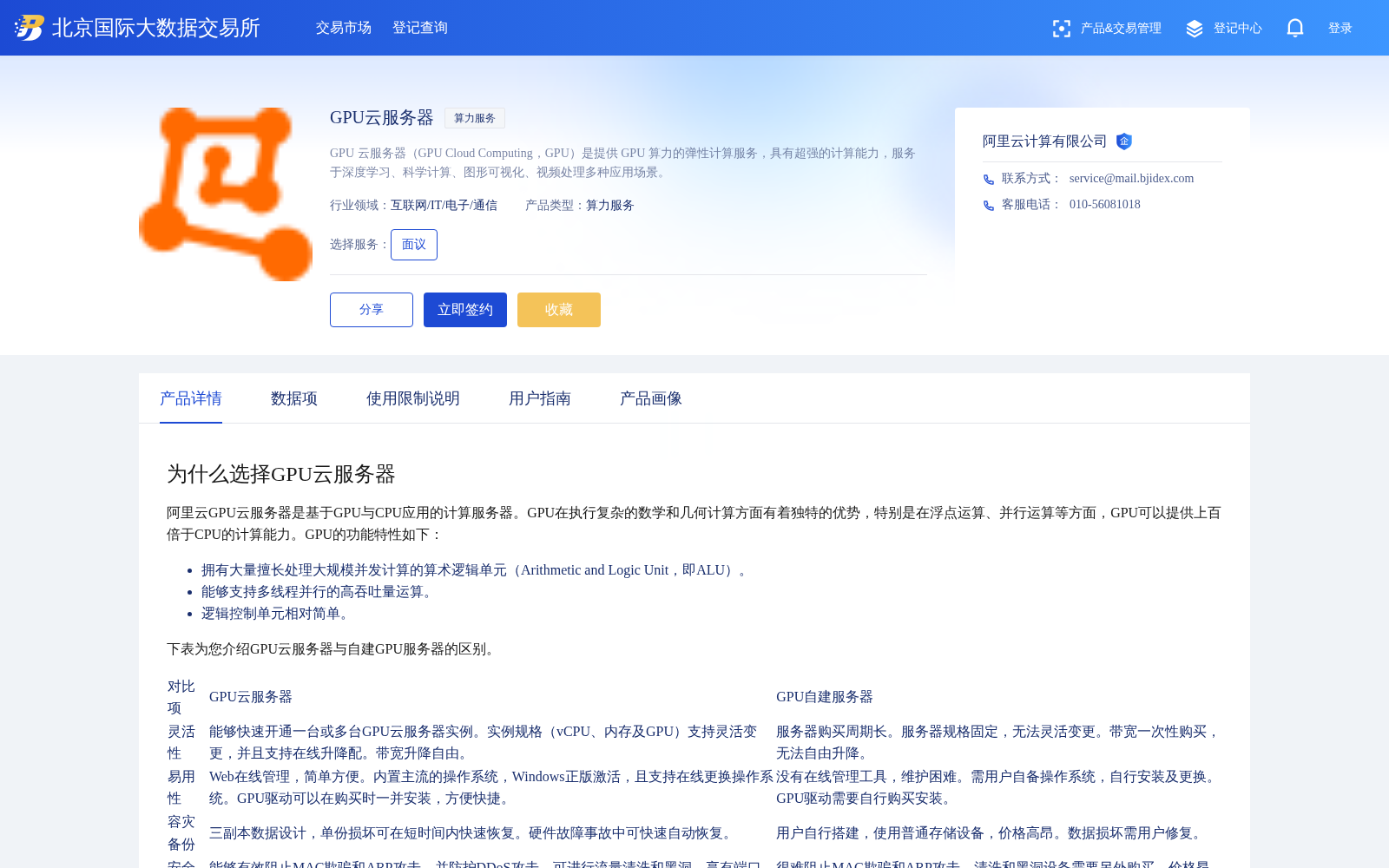
Task: Click the 容灾备份 row label
Action: click(x=181, y=833)
